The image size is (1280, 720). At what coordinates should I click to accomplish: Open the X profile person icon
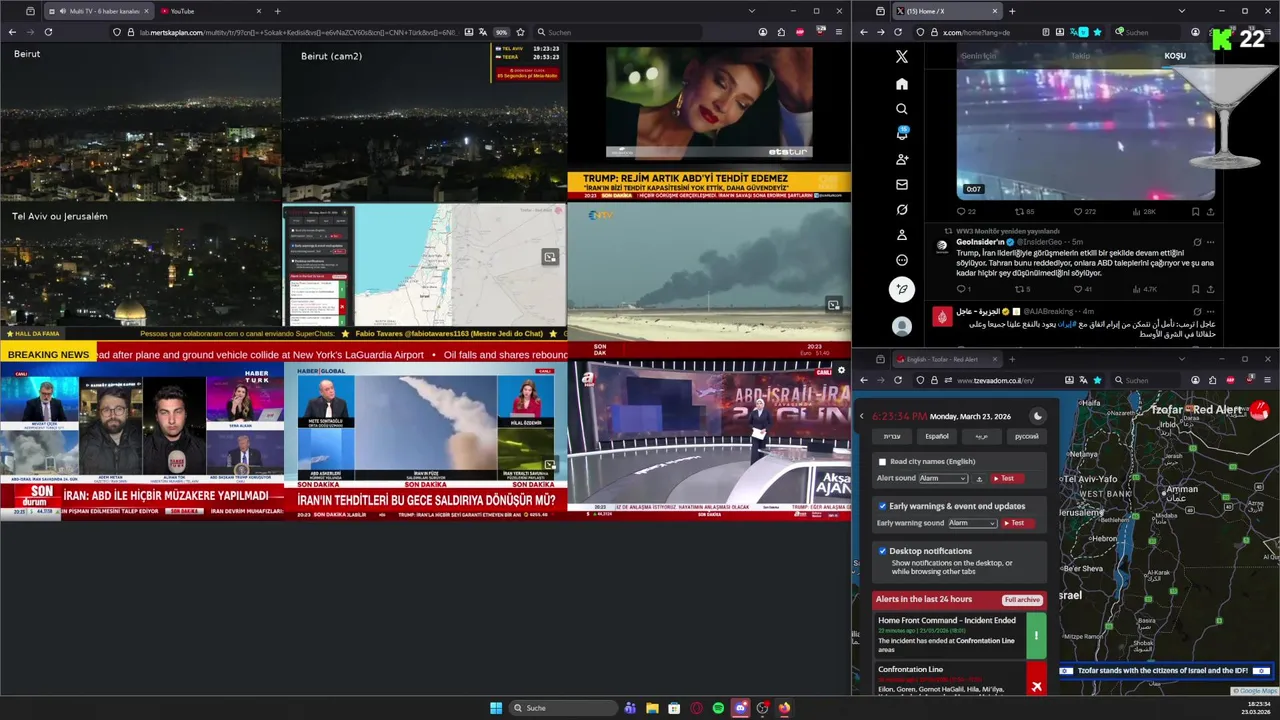(902, 235)
